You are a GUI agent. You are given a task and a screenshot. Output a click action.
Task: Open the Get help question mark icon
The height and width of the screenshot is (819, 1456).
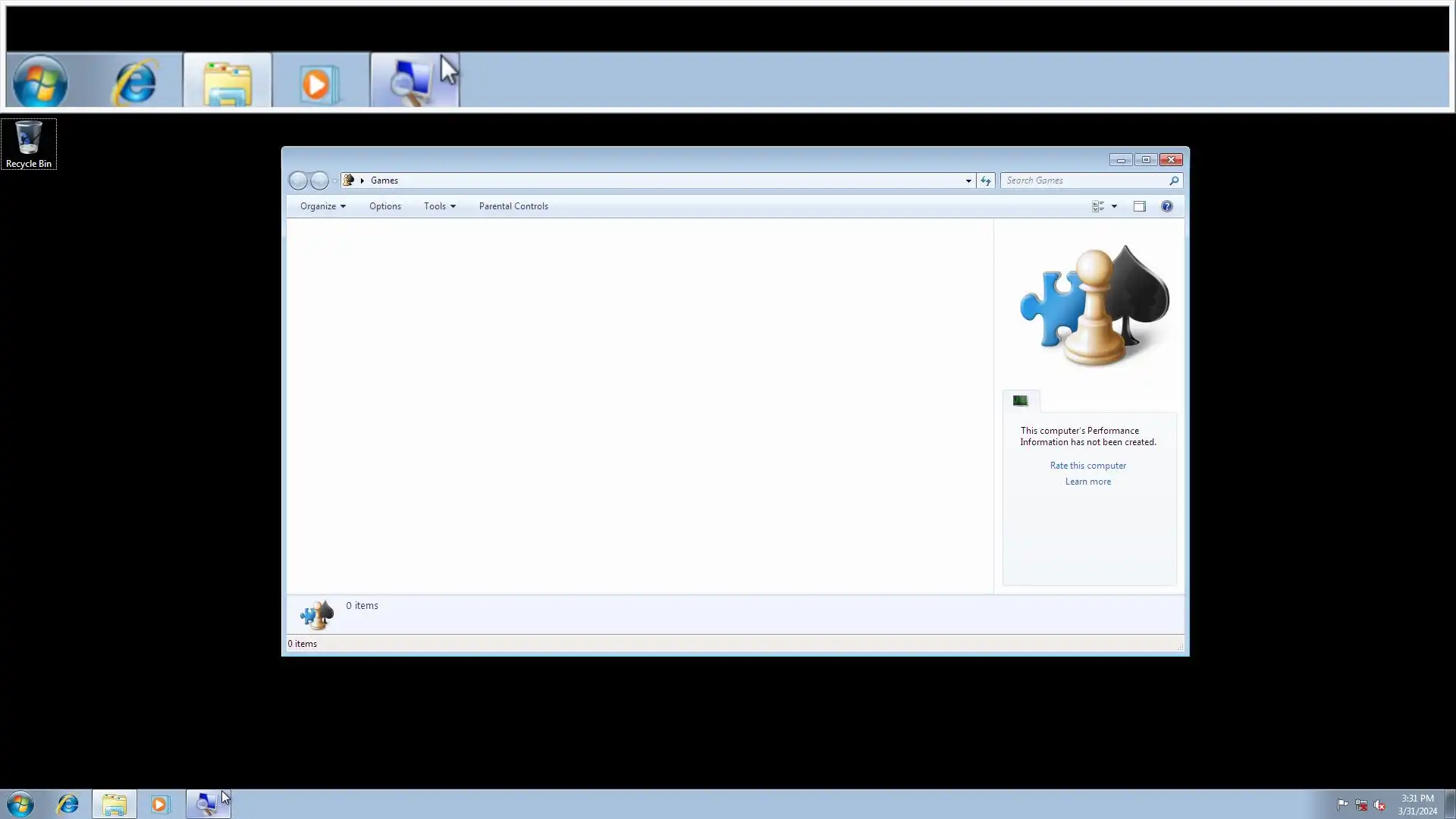click(x=1166, y=206)
